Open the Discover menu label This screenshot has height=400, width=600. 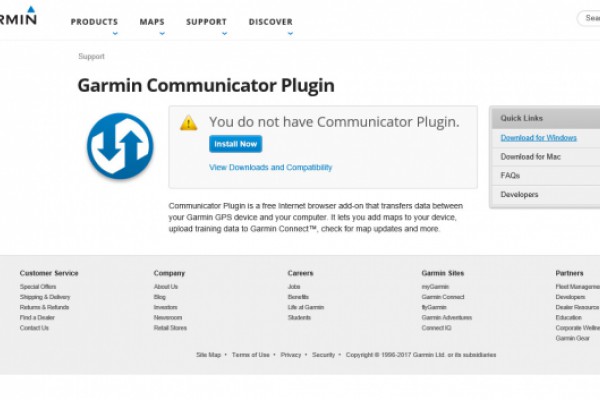271,22
